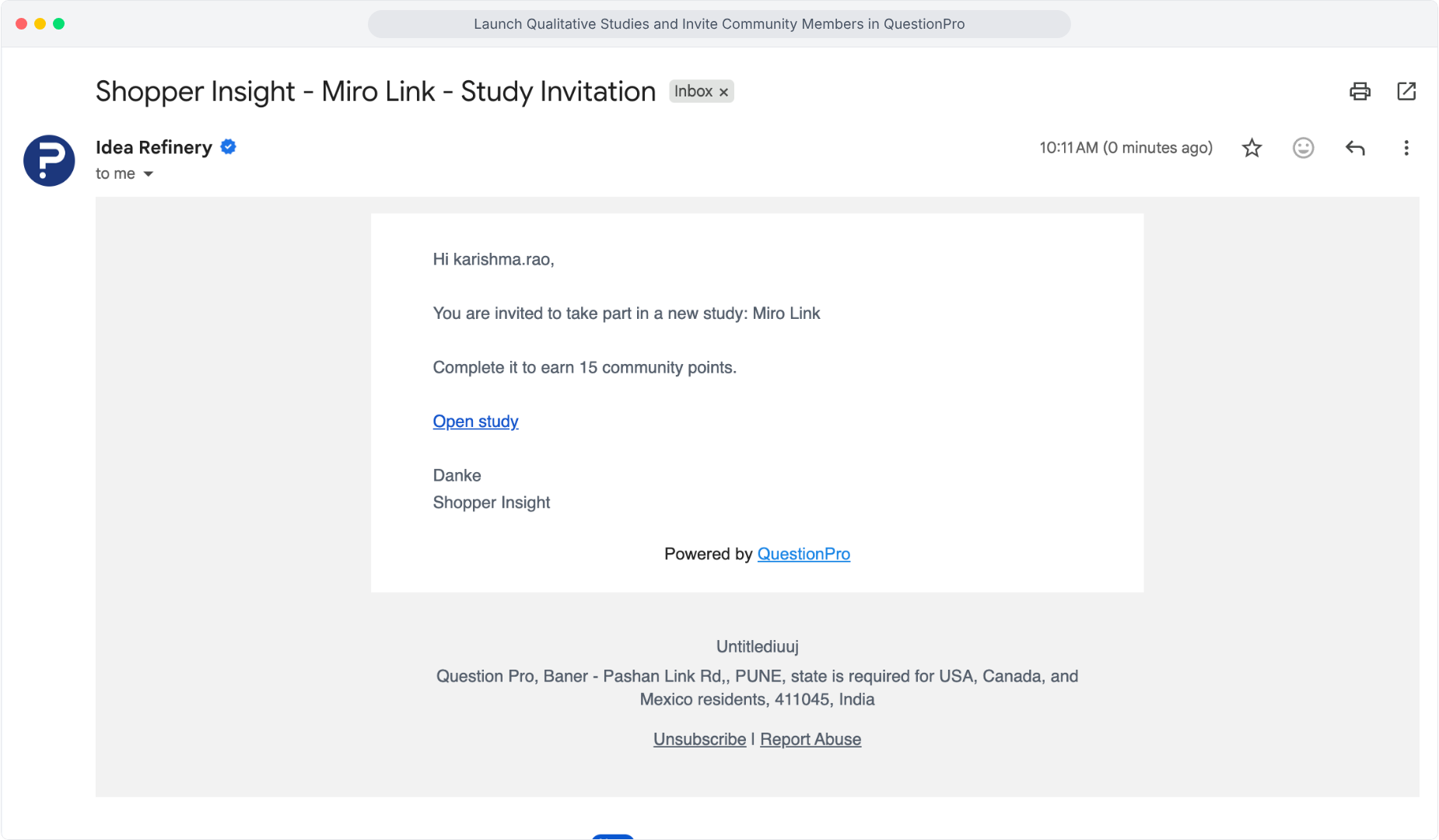Image resolution: width=1439 pixels, height=840 pixels.
Task: Reply using the arrow icon
Action: 1355,148
